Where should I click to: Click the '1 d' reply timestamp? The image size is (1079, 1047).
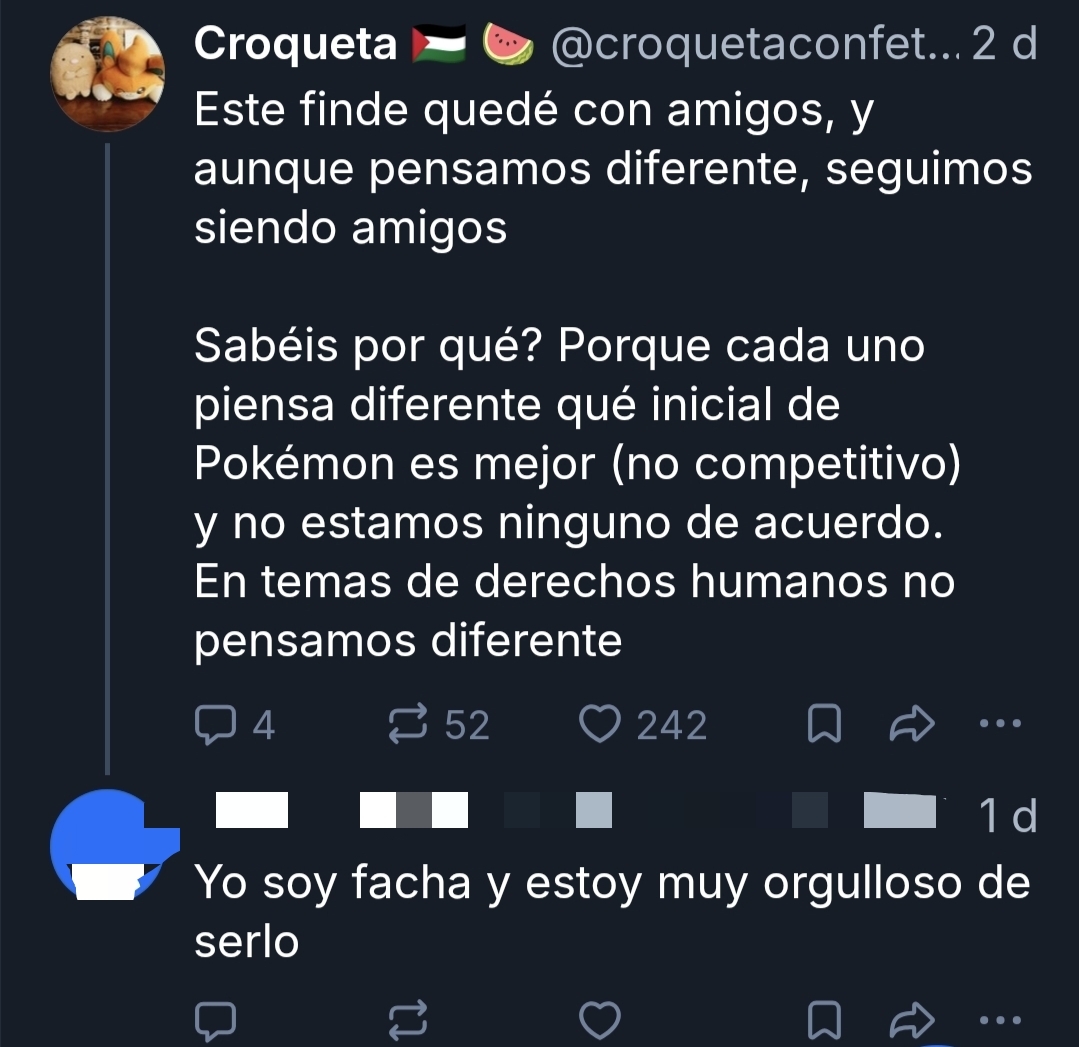[1006, 817]
